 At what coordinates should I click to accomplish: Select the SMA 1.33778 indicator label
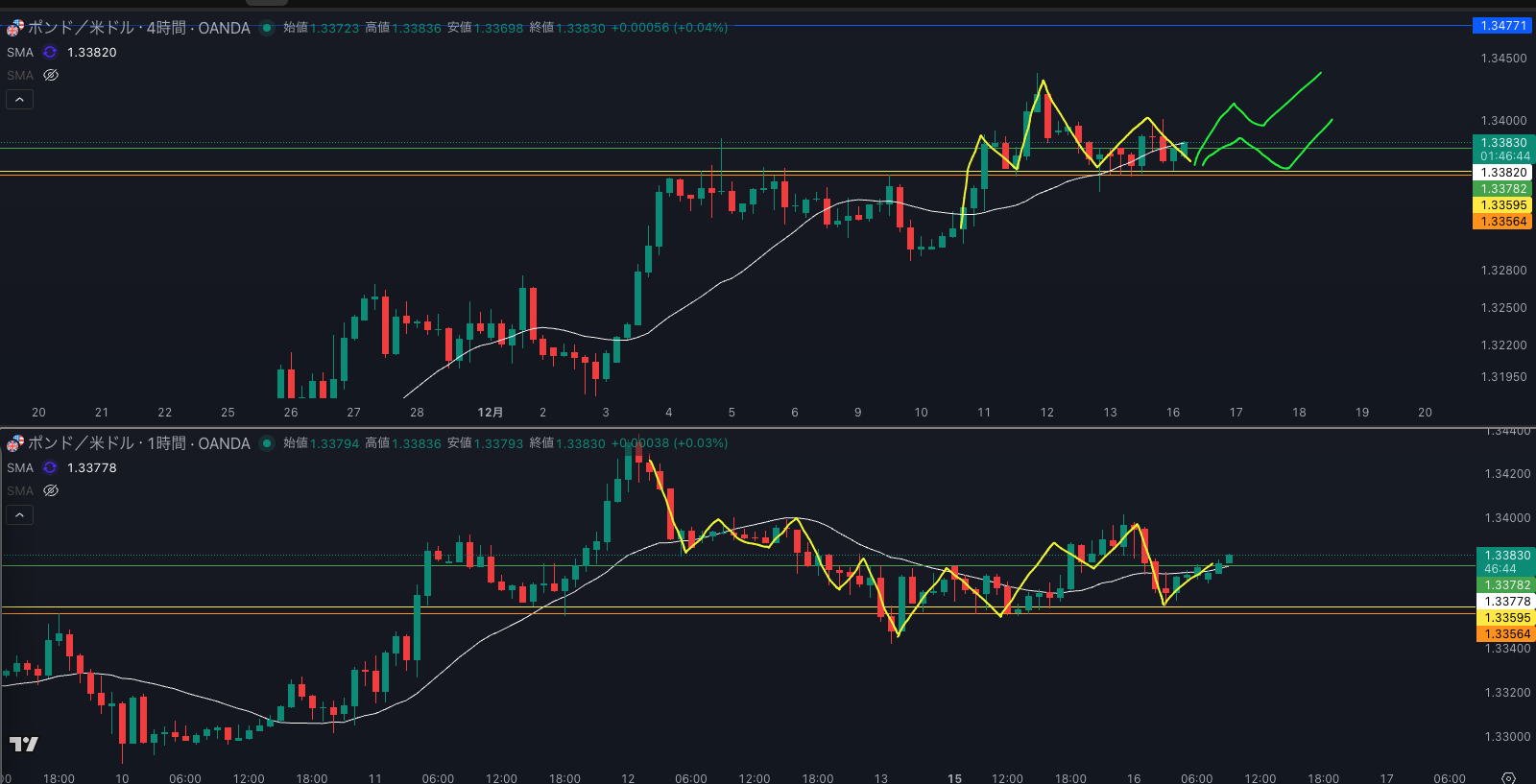click(x=20, y=467)
